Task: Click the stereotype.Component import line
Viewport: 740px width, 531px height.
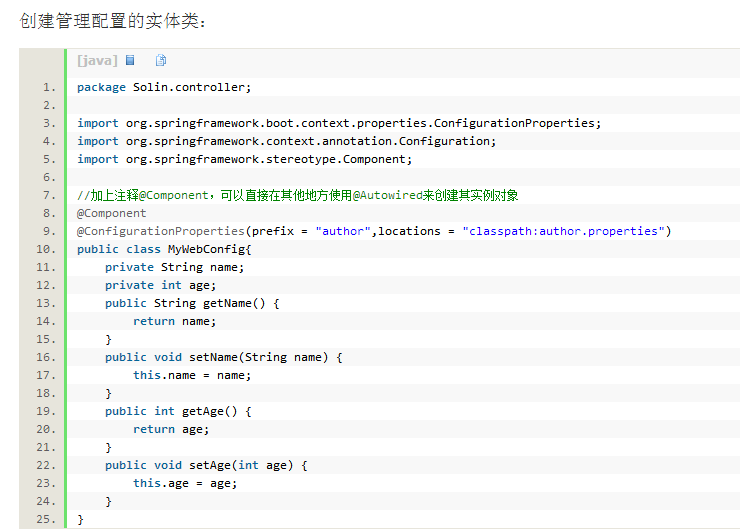Action: pyautogui.click(x=244, y=159)
